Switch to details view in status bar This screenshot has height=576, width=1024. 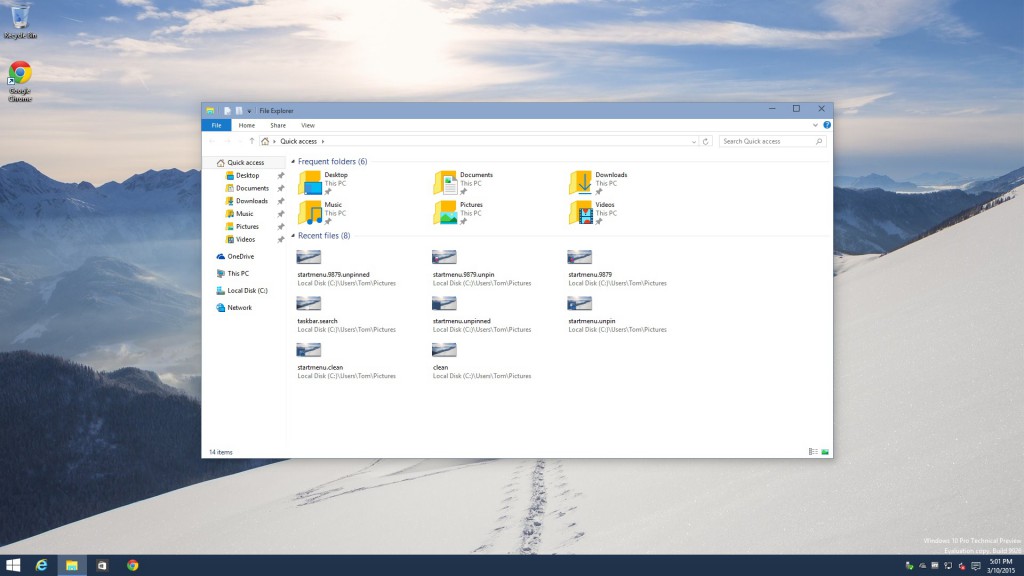pos(813,452)
